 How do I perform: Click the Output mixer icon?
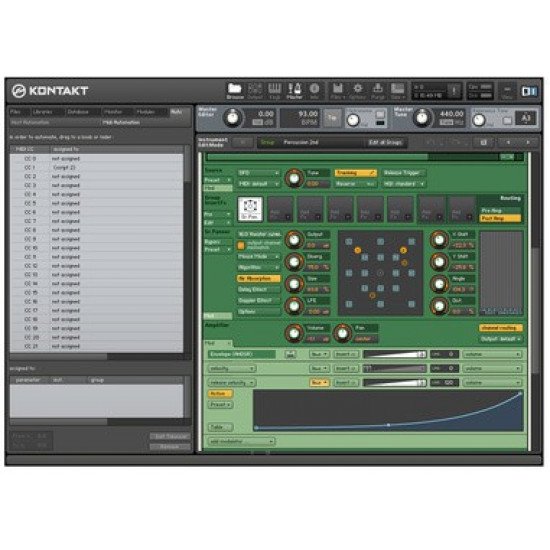click(255, 91)
